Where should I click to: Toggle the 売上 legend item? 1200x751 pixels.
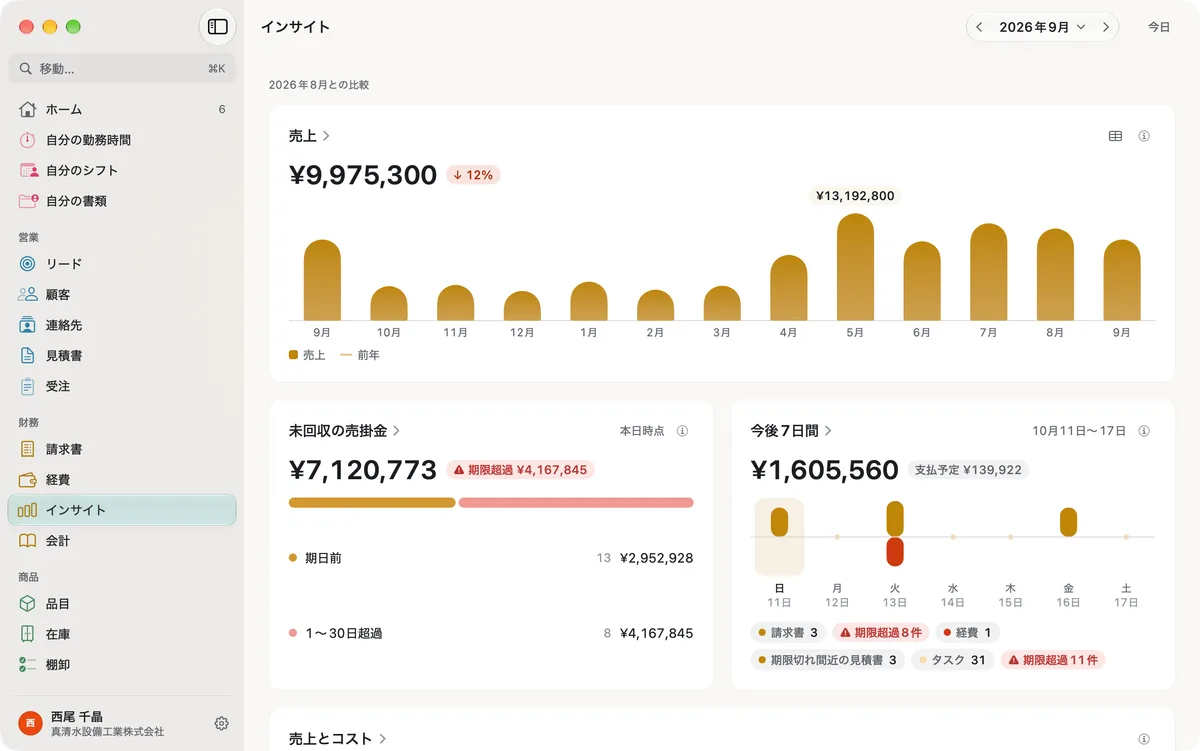coord(307,355)
